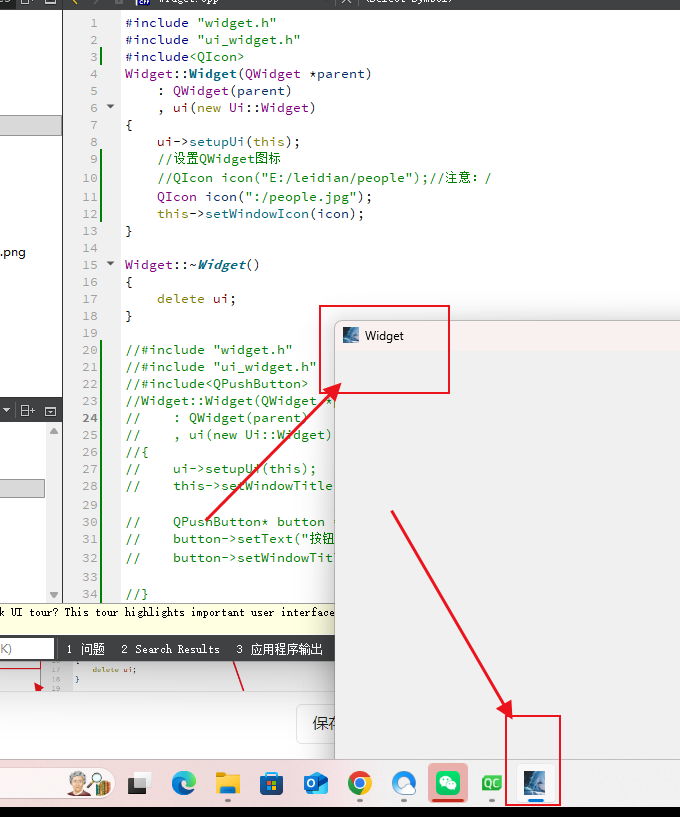Switch to Qt Creator via QC taskbar icon
This screenshot has width=680, height=817.
[x=491, y=783]
